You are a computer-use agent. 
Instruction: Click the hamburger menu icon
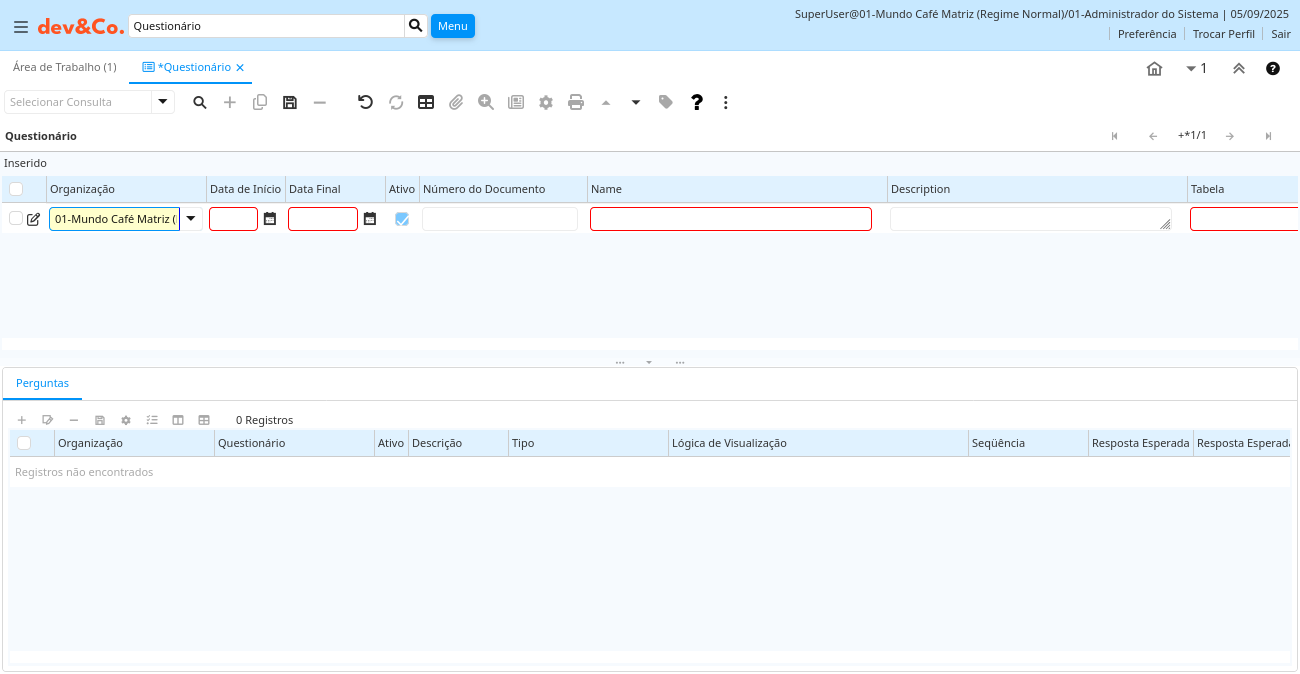click(20, 27)
